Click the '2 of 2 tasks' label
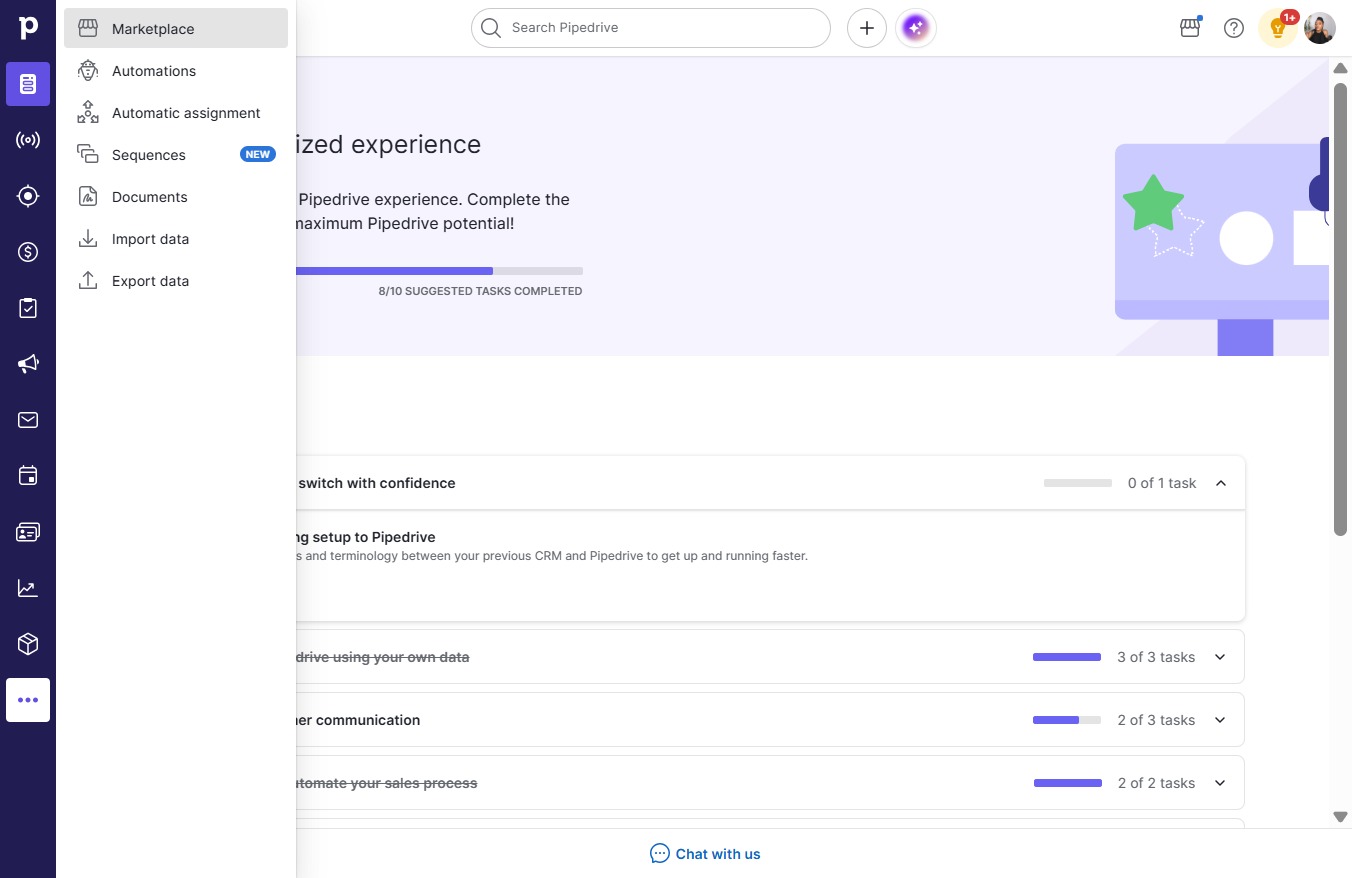This screenshot has width=1352, height=878. (x=1156, y=783)
